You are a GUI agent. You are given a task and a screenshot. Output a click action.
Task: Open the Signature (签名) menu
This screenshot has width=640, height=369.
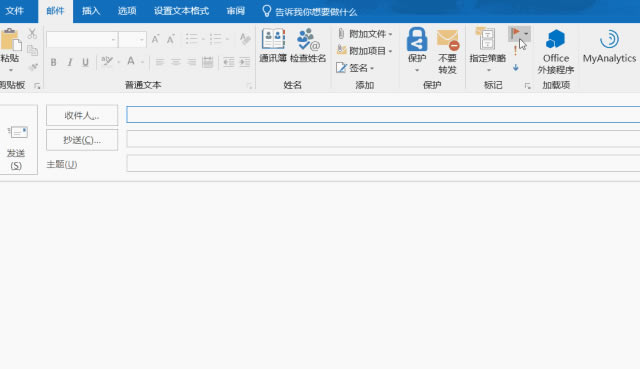[x=355, y=68]
